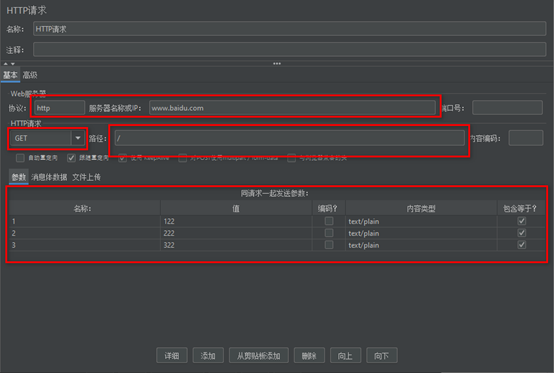Enable the browser-compatible headers checkbox

[x=291, y=158]
